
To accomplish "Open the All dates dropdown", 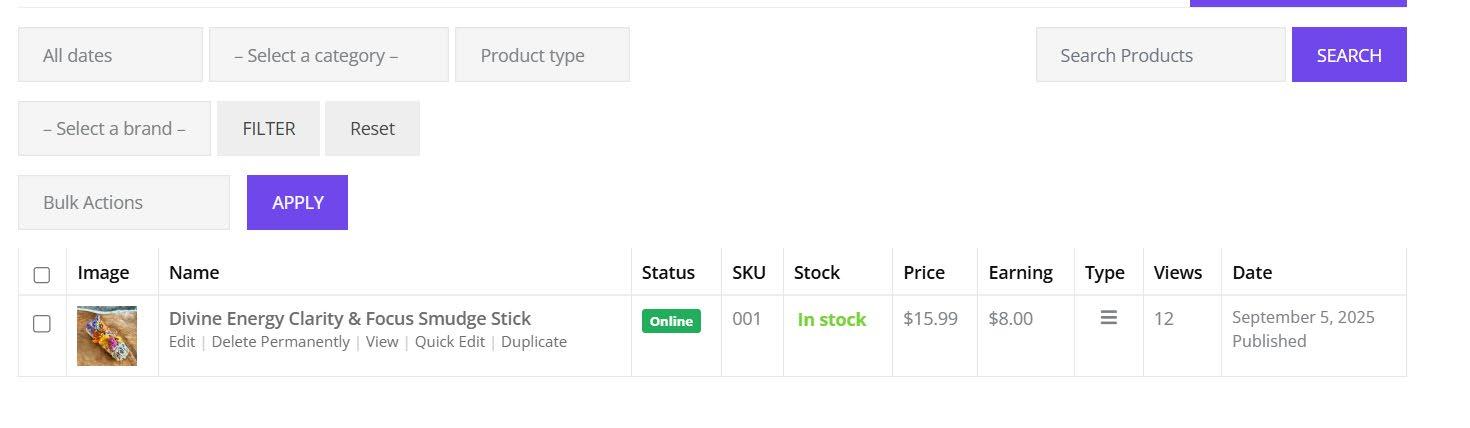I will tap(110, 55).
